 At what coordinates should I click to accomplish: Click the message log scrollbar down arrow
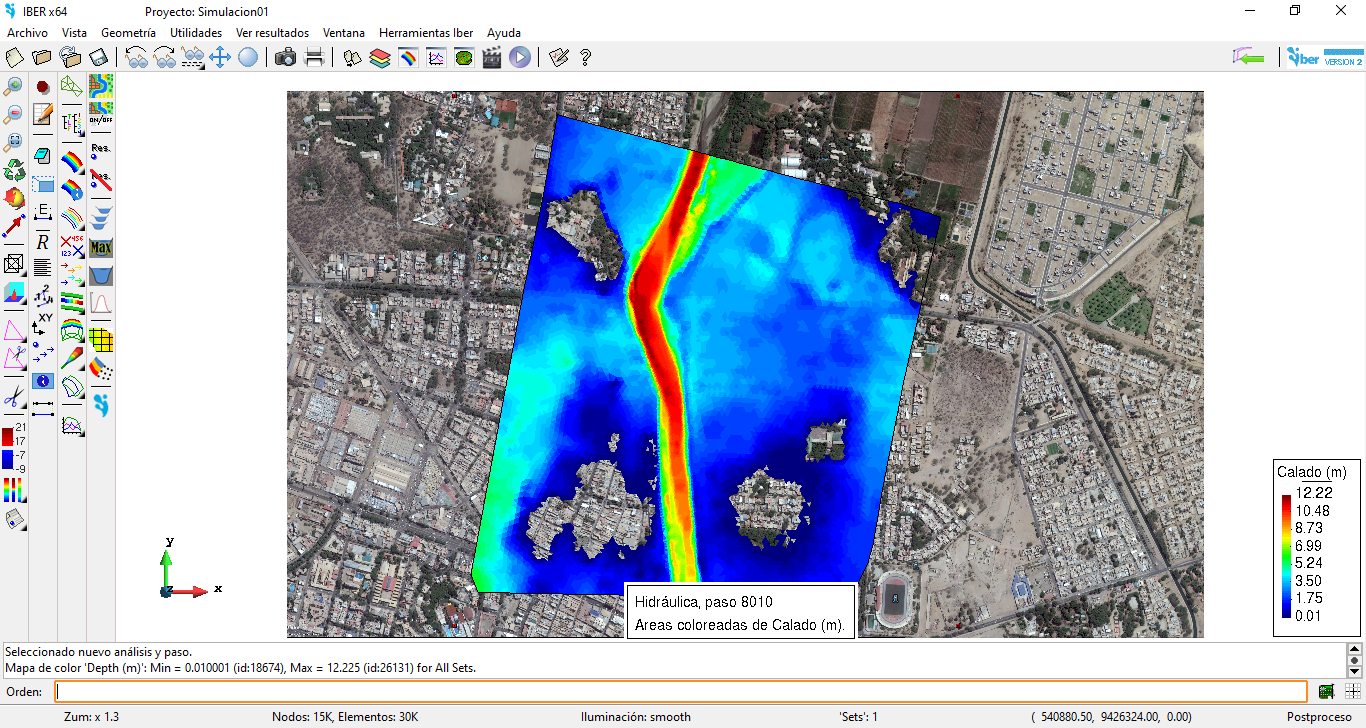1355,671
